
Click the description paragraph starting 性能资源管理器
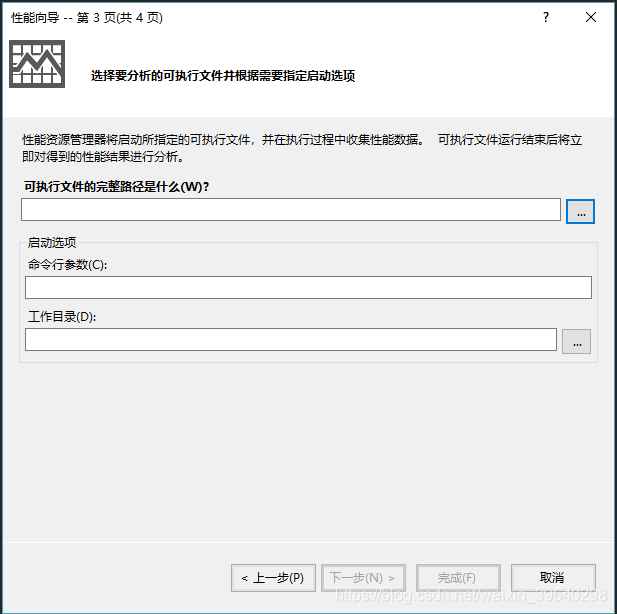point(302,148)
